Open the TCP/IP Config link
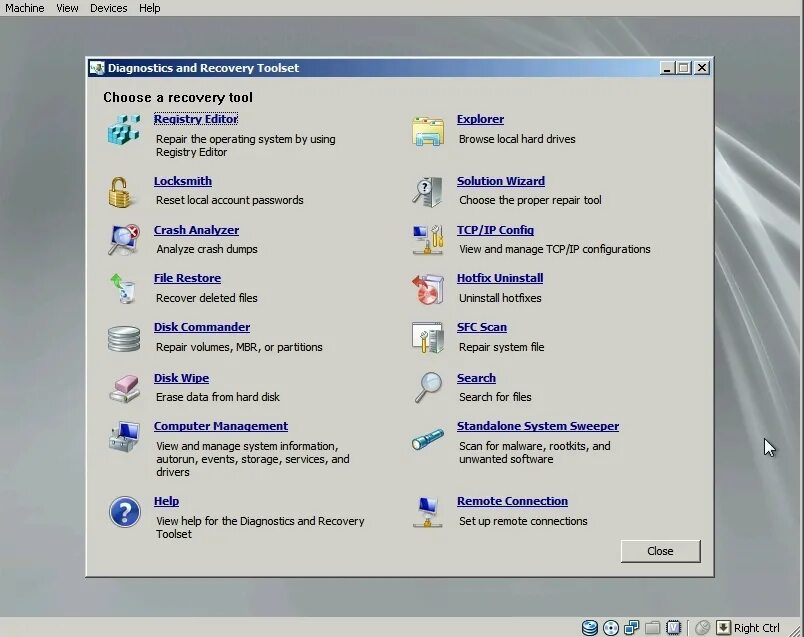The width and height of the screenshot is (804, 637). coord(495,230)
